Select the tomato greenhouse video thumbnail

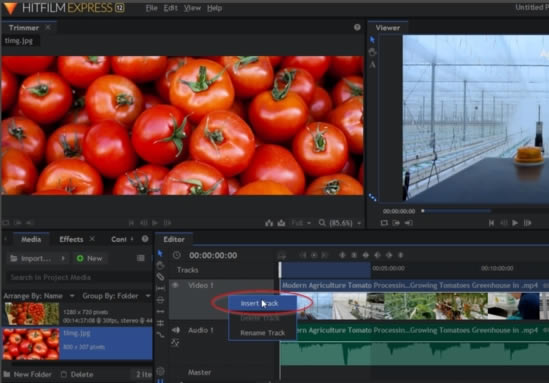tap(32, 314)
